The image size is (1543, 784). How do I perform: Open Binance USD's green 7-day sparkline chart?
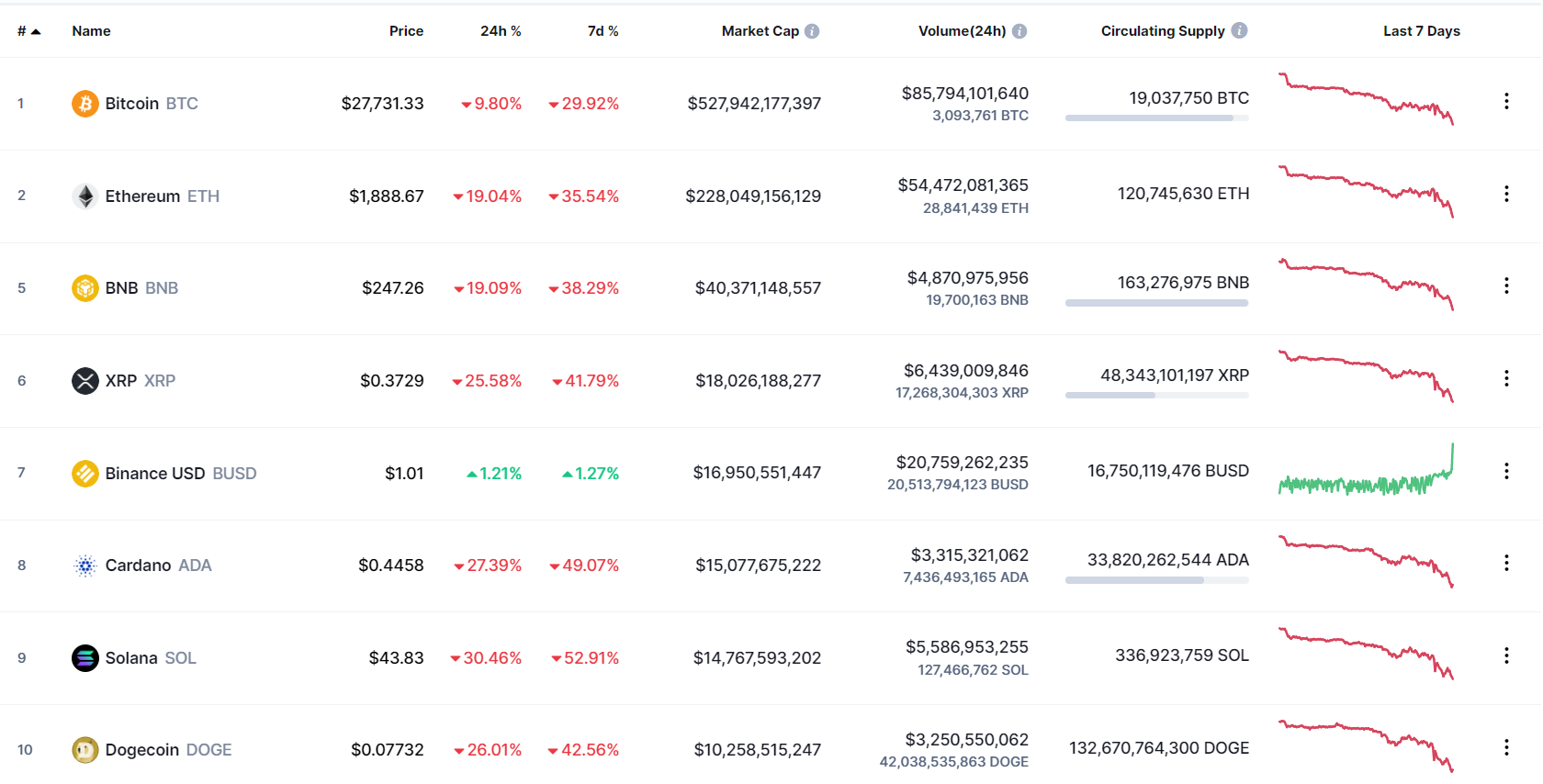[1366, 469]
